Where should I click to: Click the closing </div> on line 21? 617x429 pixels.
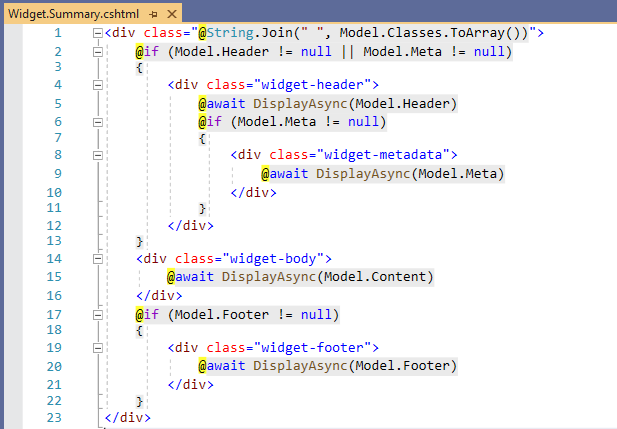190,385
